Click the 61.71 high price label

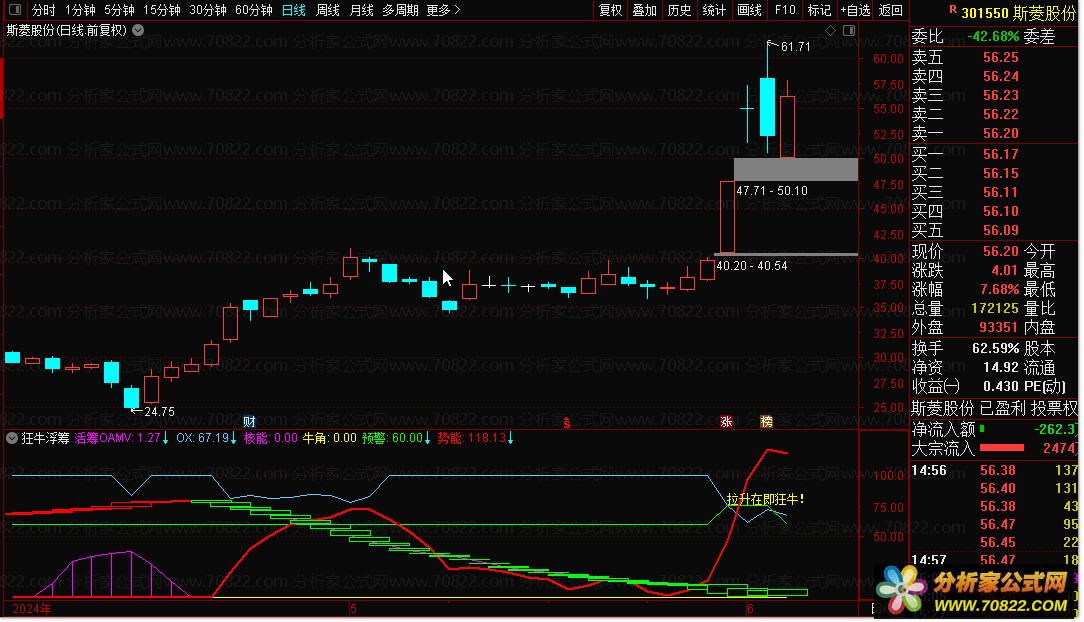(795, 46)
